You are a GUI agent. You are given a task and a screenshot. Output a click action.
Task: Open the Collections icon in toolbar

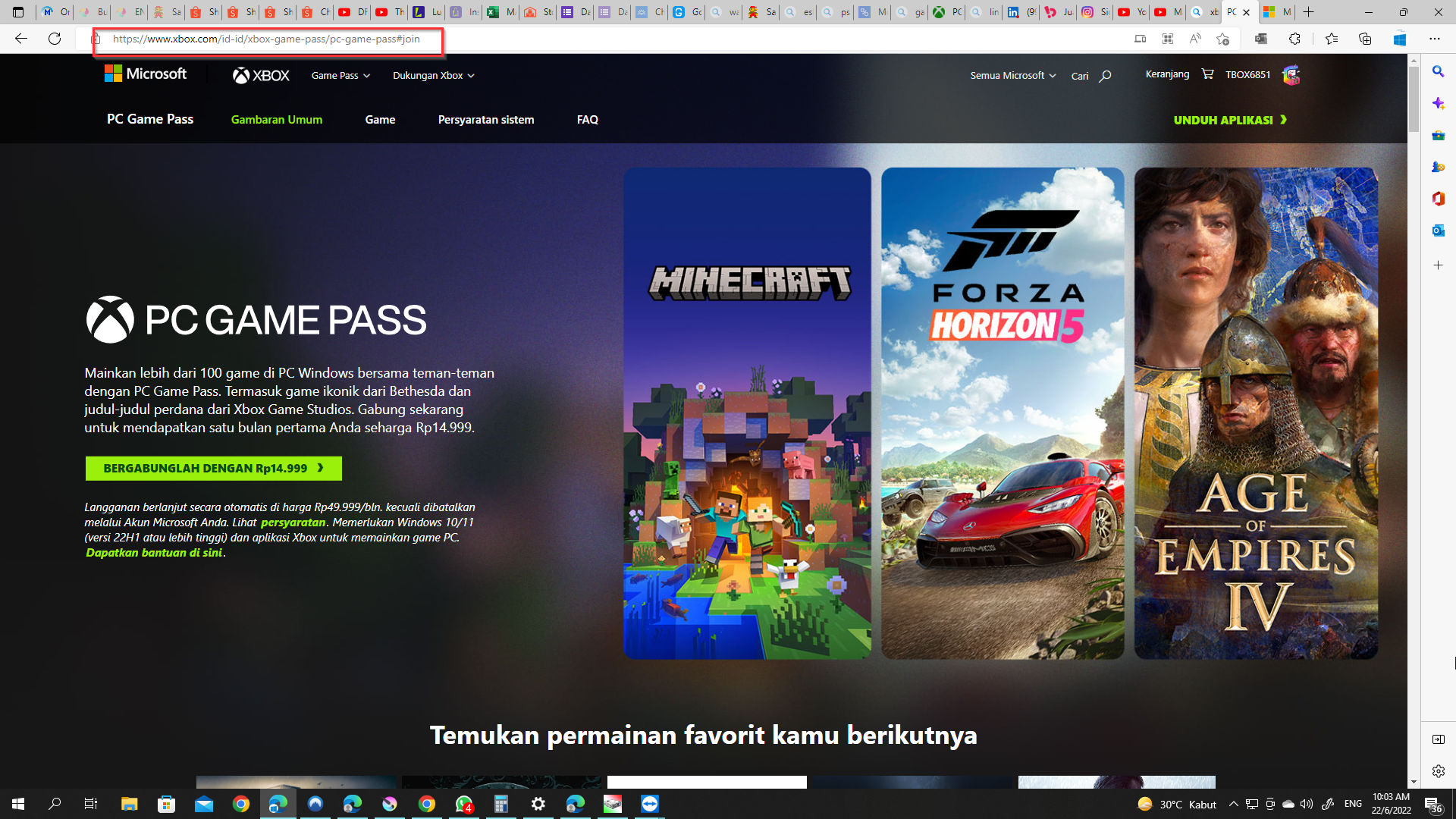(x=1365, y=39)
